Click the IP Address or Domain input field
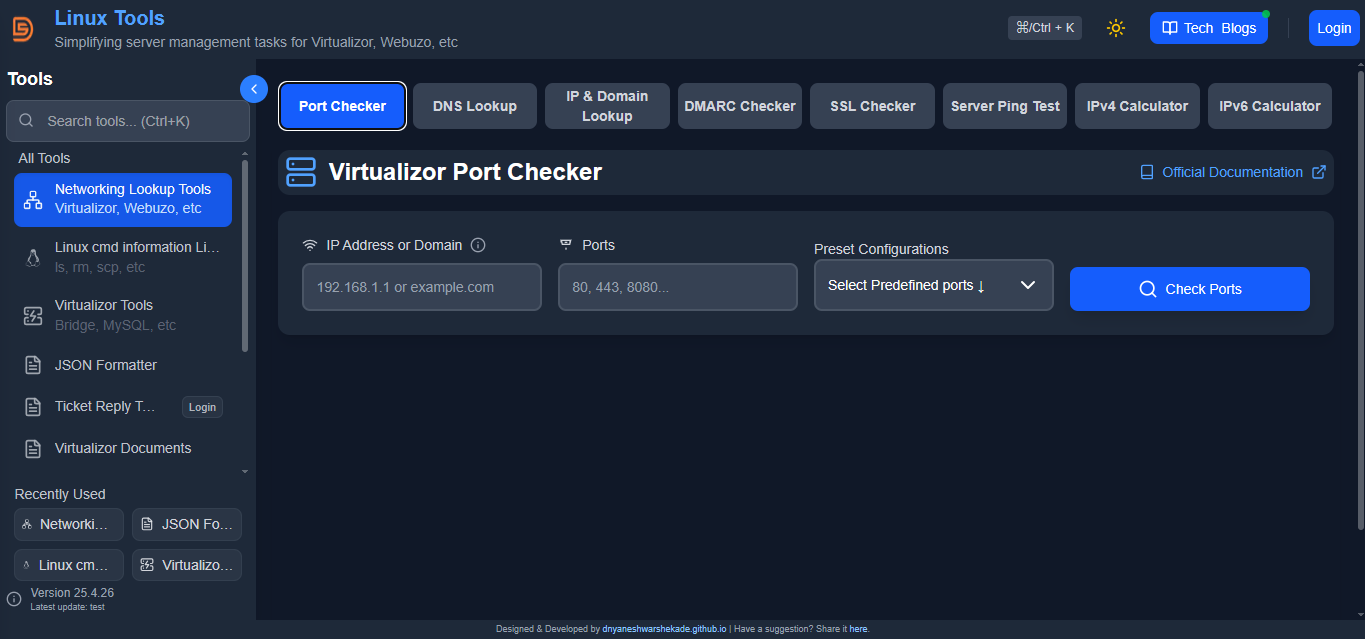1365x639 pixels. [421, 287]
